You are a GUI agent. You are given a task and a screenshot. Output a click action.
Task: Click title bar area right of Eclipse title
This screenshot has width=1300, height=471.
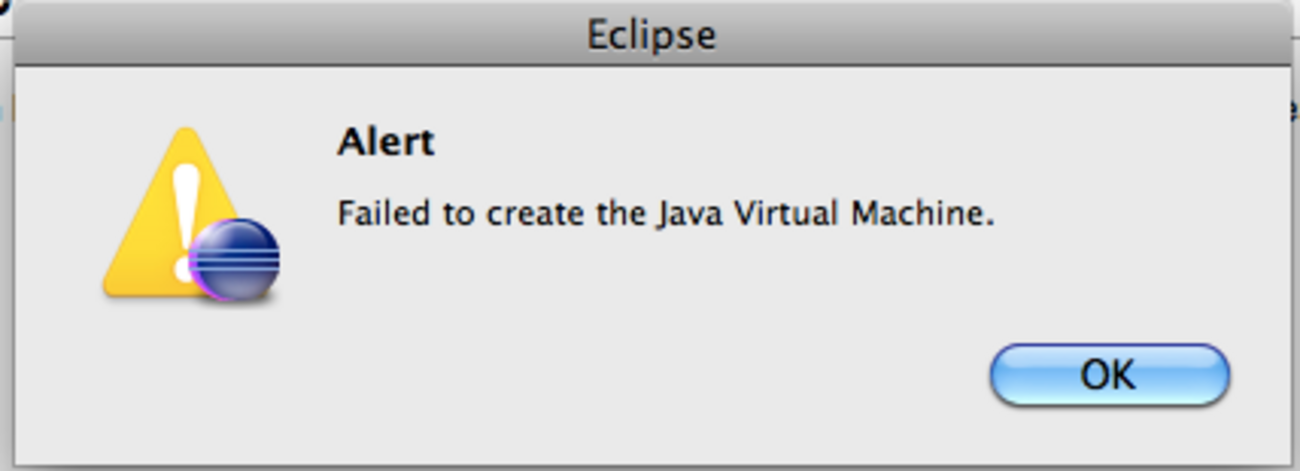tap(1000, 35)
